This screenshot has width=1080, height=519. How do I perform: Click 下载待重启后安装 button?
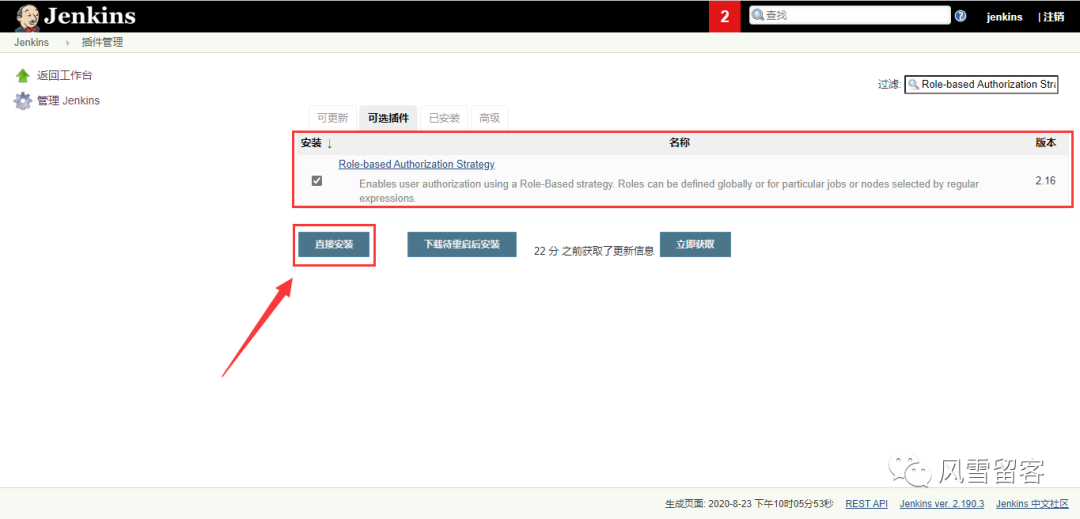click(461, 244)
